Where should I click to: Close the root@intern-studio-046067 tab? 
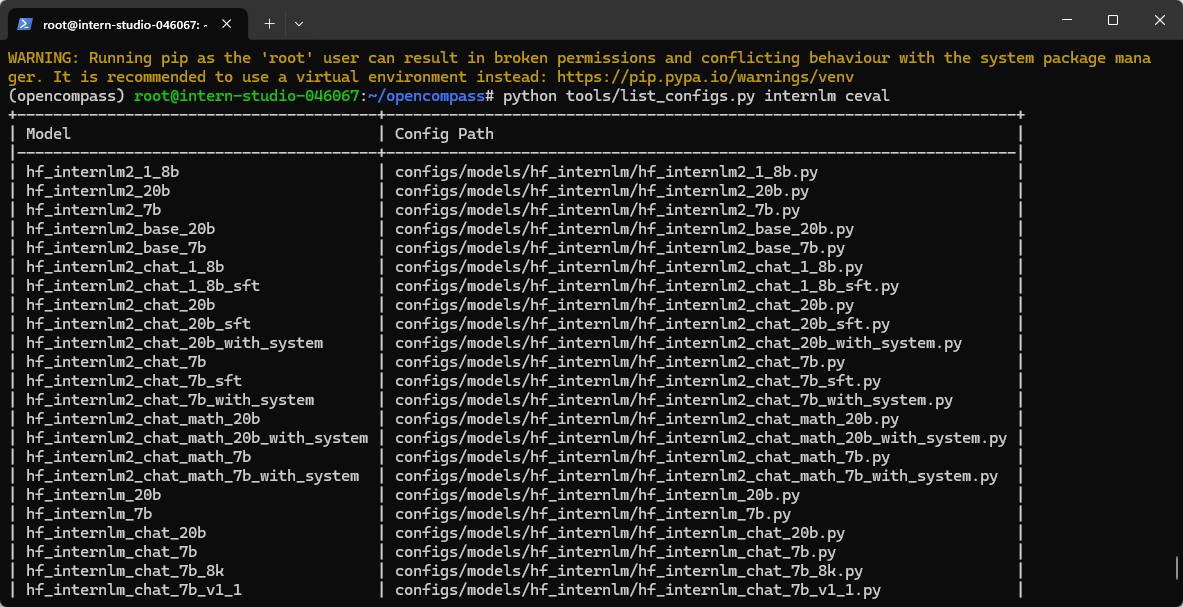tap(226, 23)
